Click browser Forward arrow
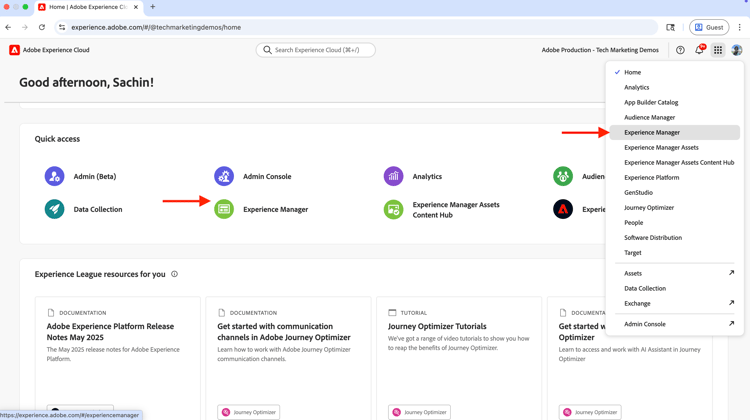The image size is (750, 420). 25,27
